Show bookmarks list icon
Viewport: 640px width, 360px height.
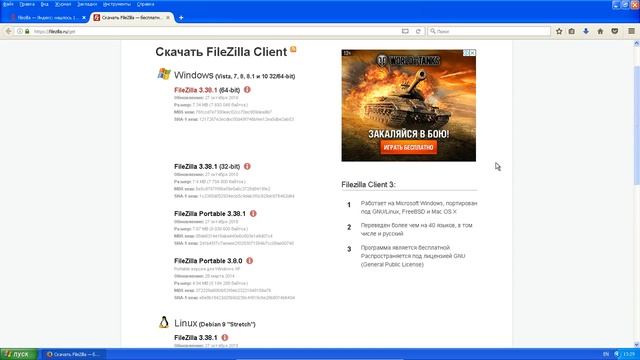click(572, 31)
